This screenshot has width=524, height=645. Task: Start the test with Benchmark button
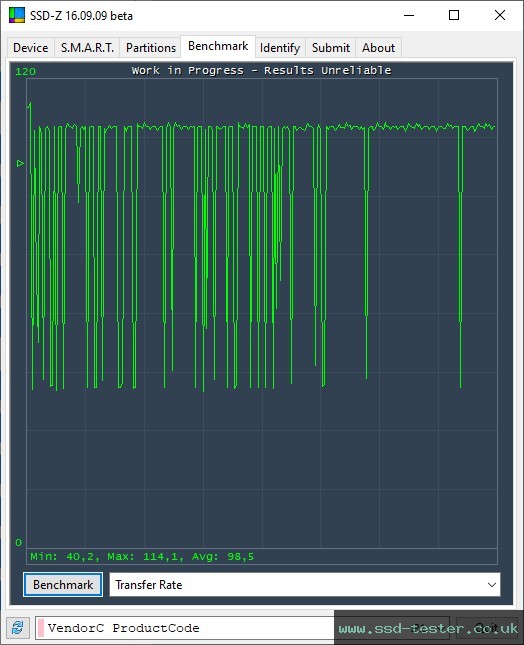pyautogui.click(x=63, y=585)
